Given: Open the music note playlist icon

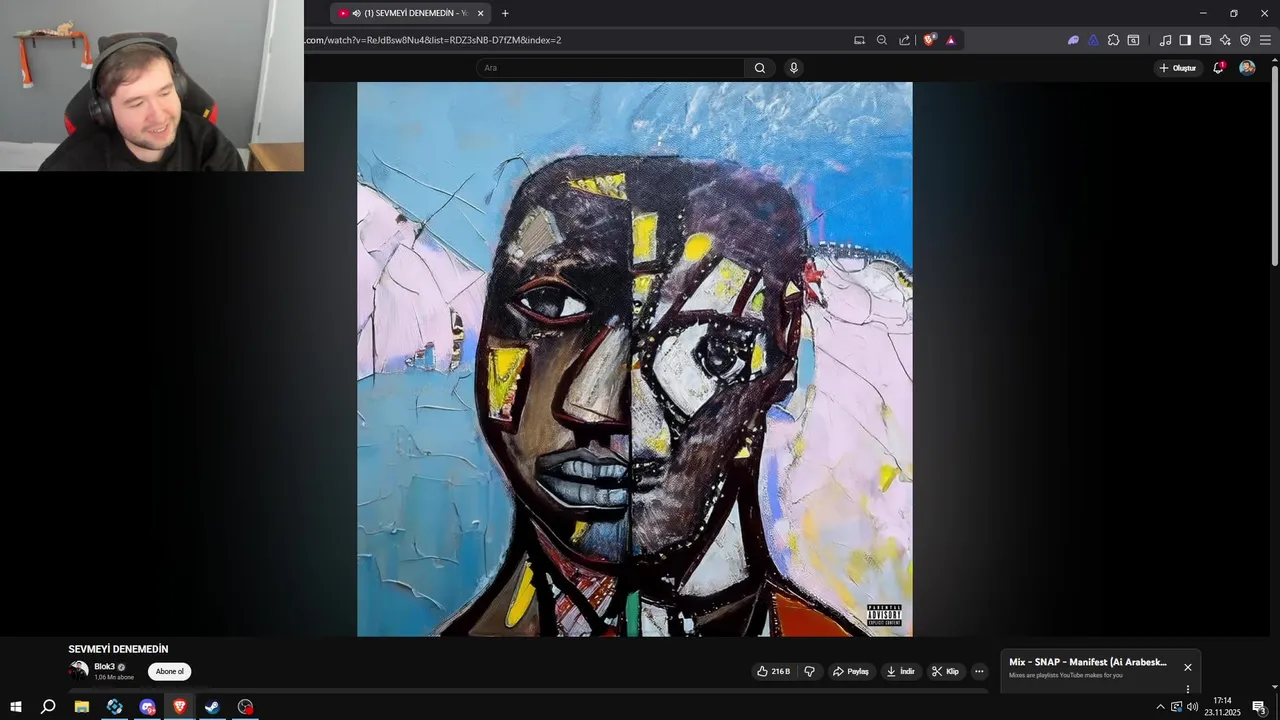Looking at the screenshot, I should click(x=1165, y=40).
